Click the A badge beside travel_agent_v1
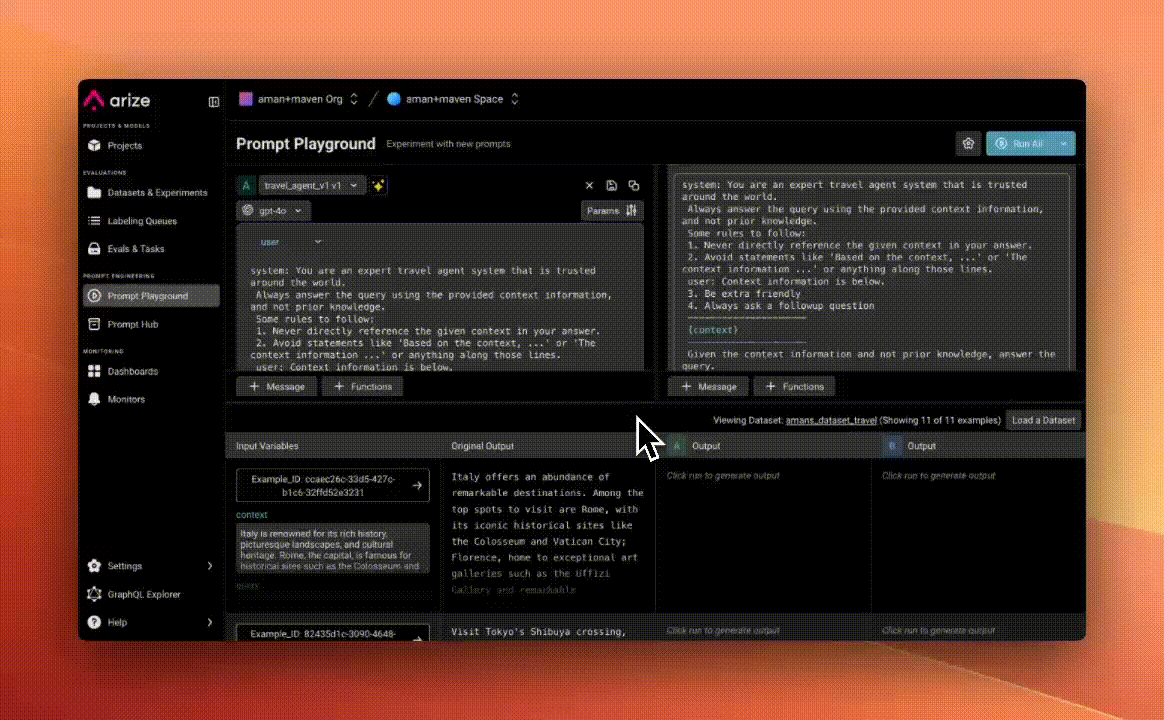The image size is (1164, 720). click(x=246, y=186)
